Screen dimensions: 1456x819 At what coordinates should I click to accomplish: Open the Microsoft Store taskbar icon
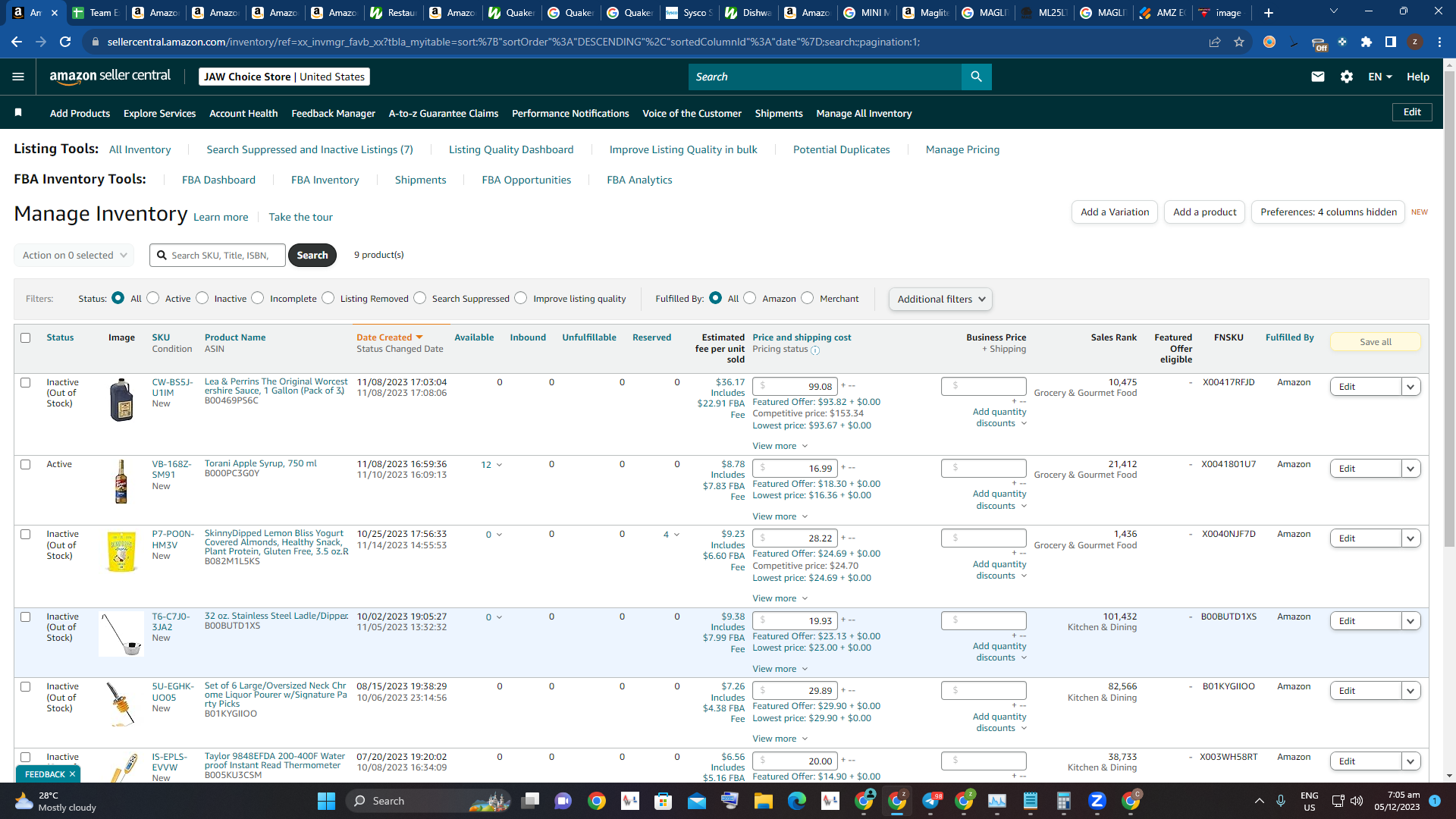(x=664, y=801)
